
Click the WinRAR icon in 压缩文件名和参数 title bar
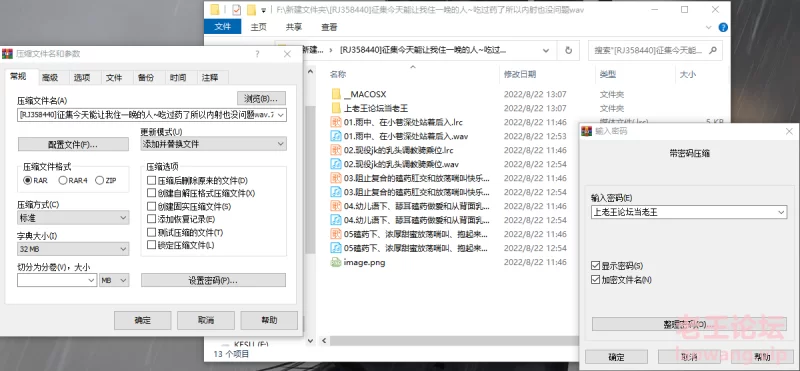(7, 54)
